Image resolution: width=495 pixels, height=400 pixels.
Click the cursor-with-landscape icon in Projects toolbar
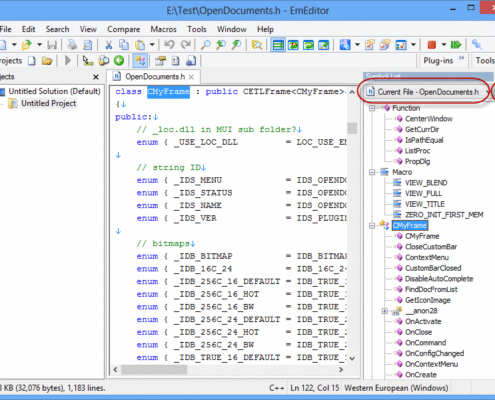pos(88,61)
